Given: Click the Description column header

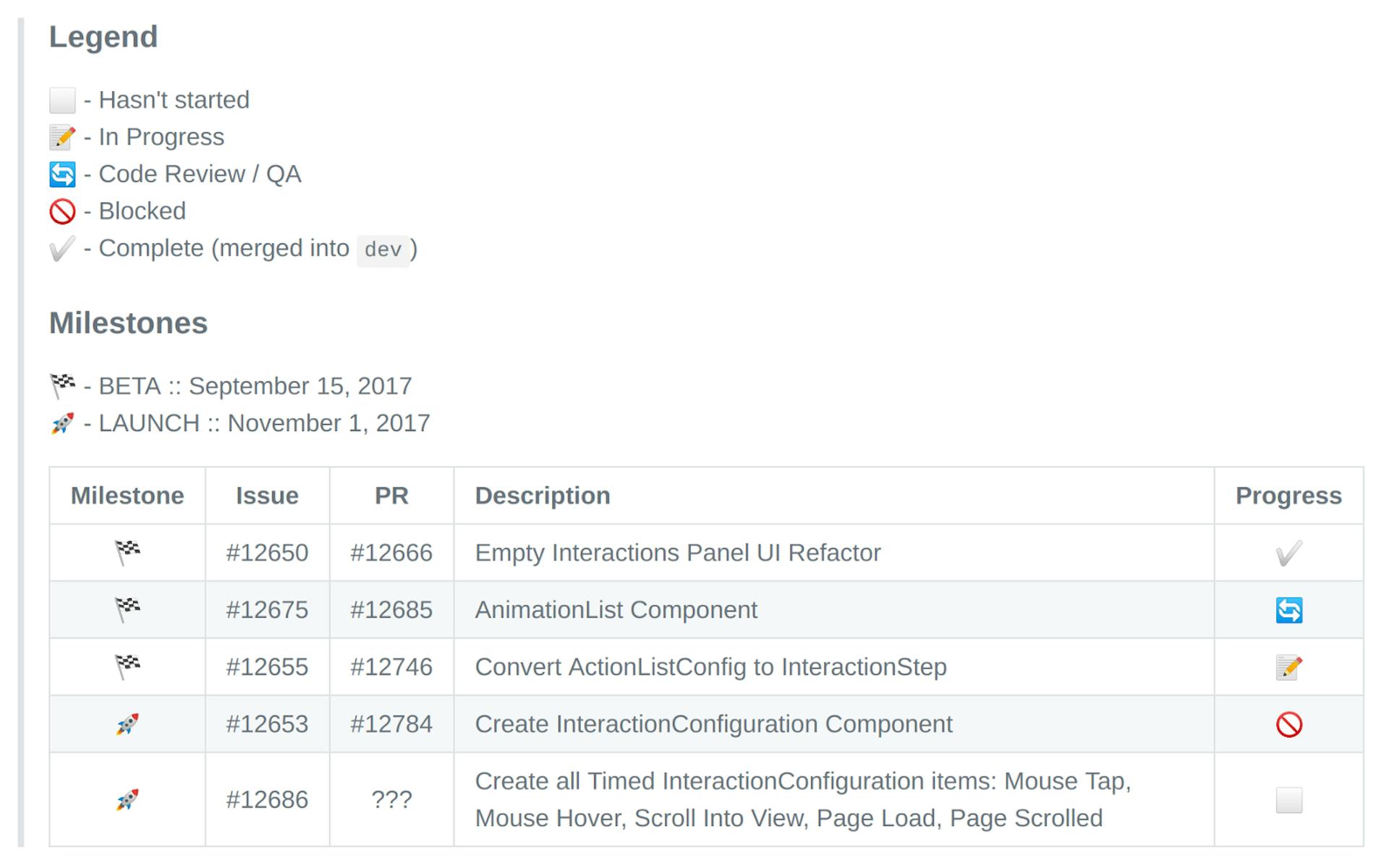Looking at the screenshot, I should 543,495.
